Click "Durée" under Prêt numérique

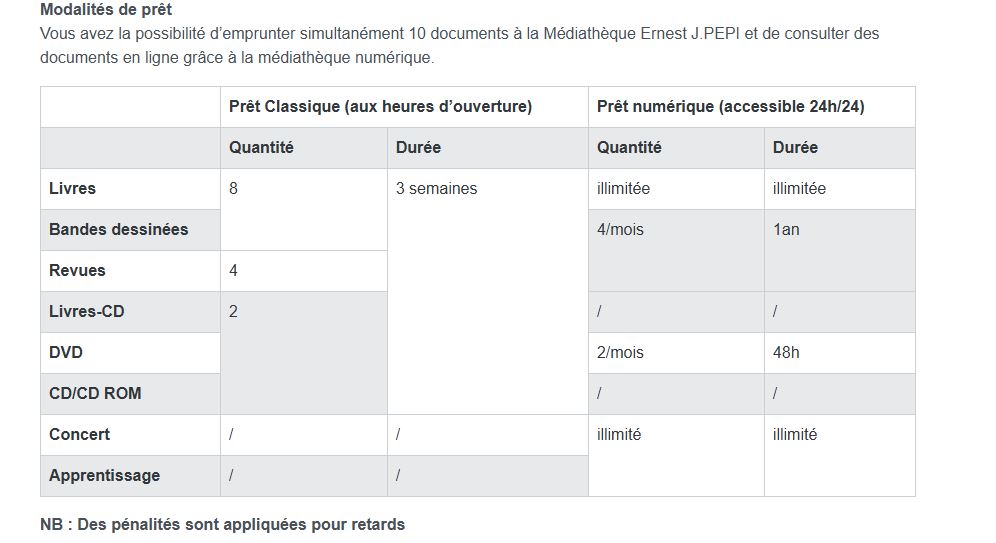pos(795,147)
